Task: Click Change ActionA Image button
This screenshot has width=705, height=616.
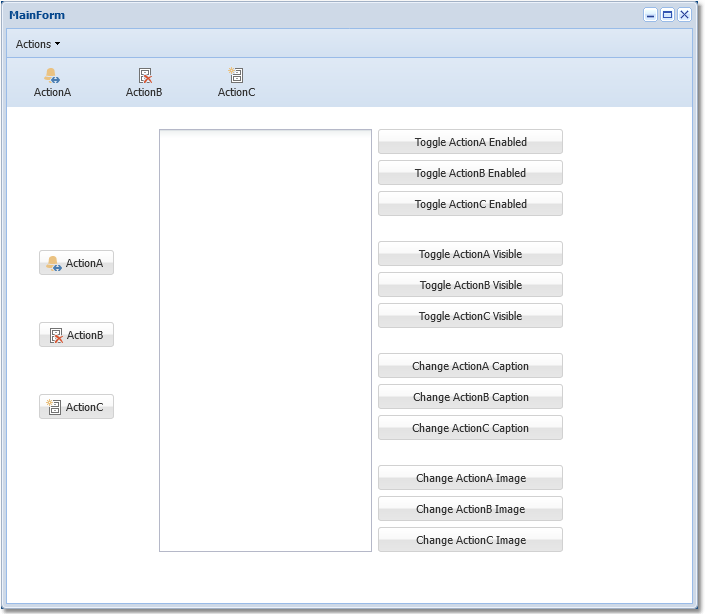Action: pos(470,478)
